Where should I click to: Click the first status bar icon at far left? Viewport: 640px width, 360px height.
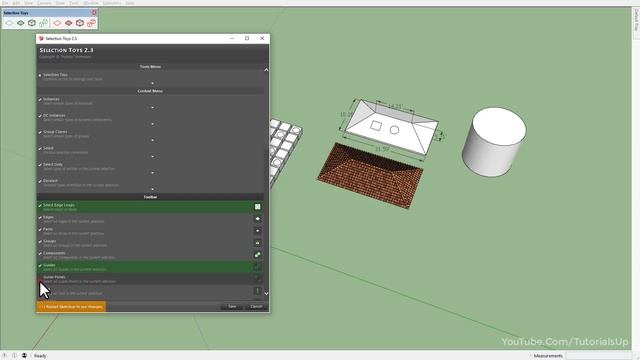point(4,356)
